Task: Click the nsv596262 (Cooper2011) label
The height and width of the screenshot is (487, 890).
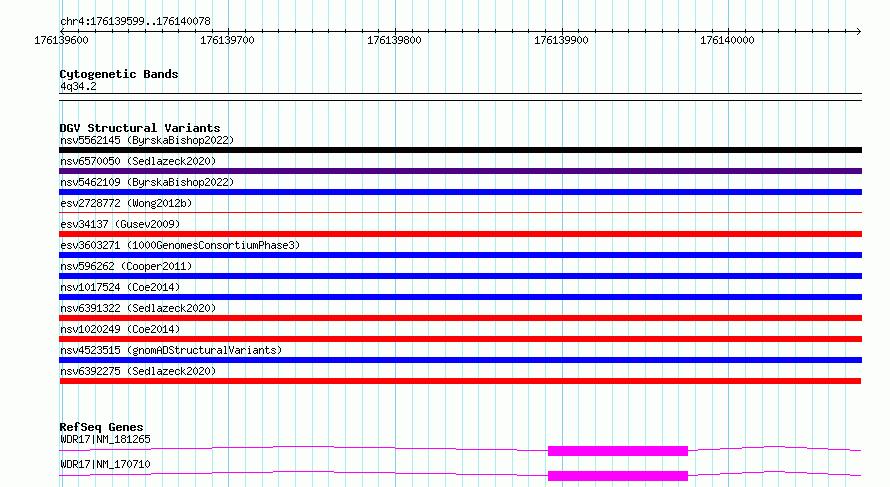Action: coord(126,266)
